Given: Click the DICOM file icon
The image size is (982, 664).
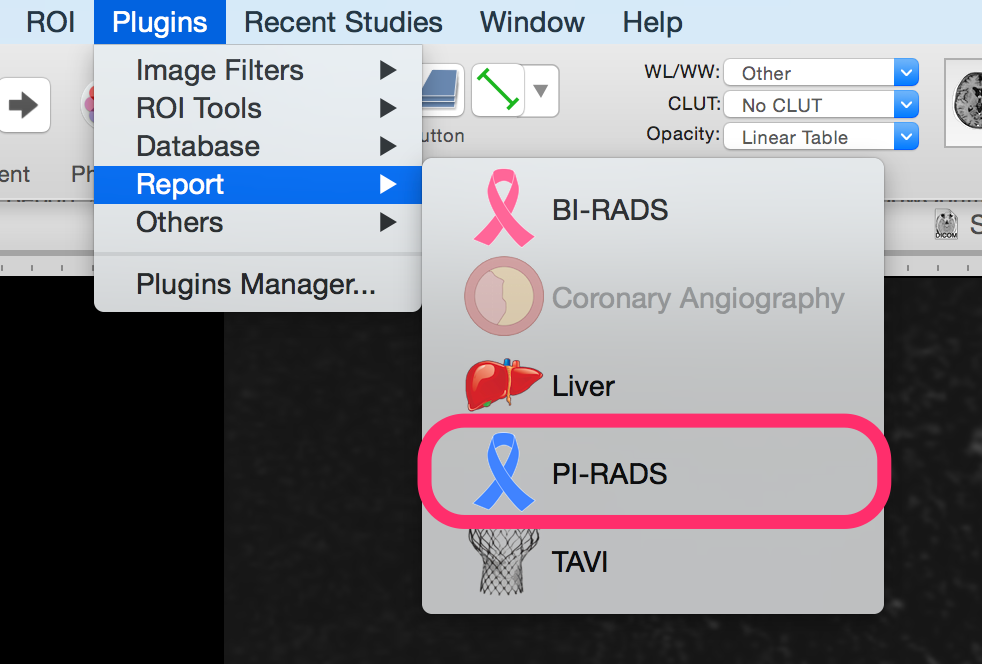Looking at the screenshot, I should [946, 224].
